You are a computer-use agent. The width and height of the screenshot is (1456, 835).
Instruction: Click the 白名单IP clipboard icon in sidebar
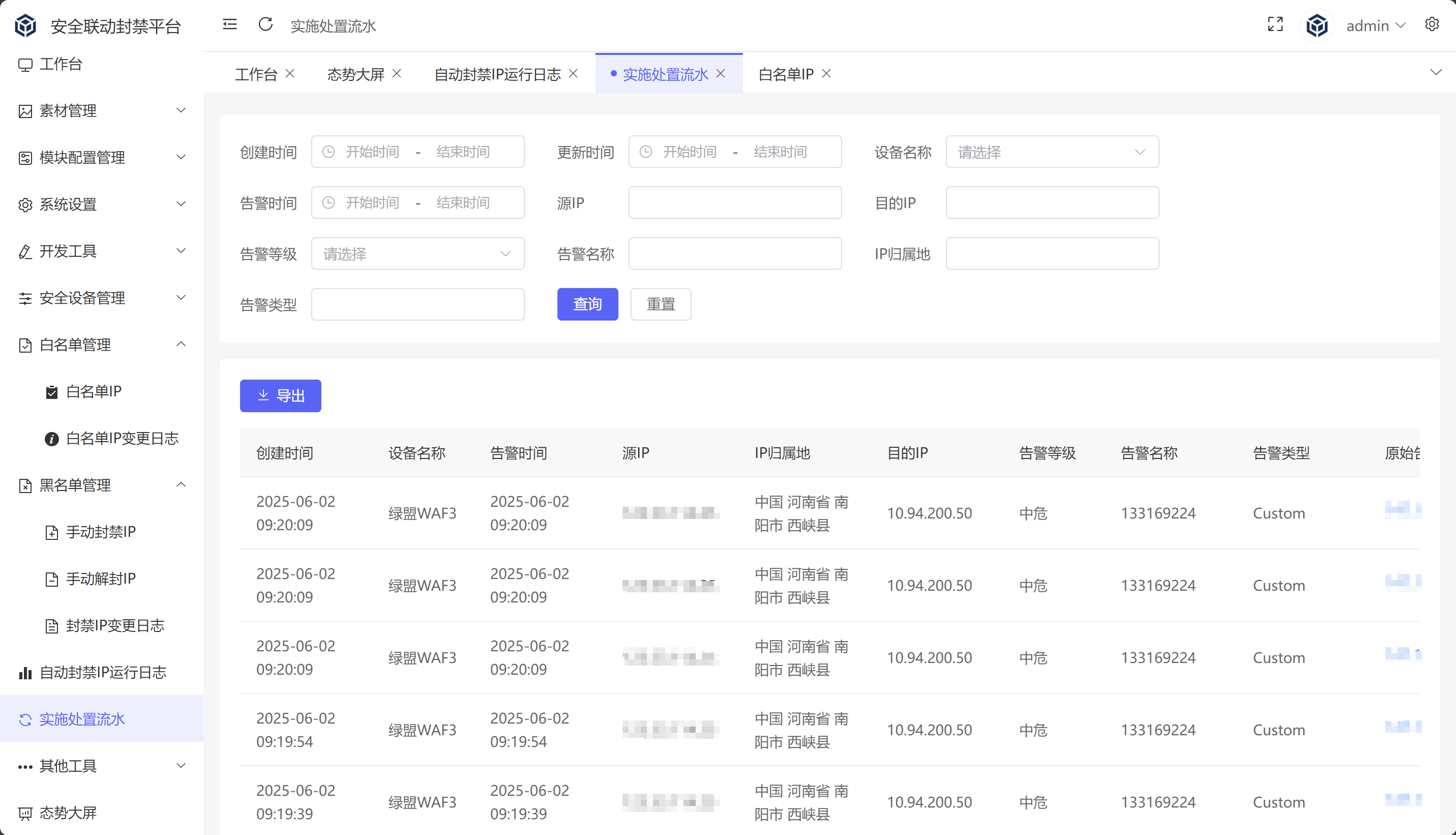tap(51, 392)
